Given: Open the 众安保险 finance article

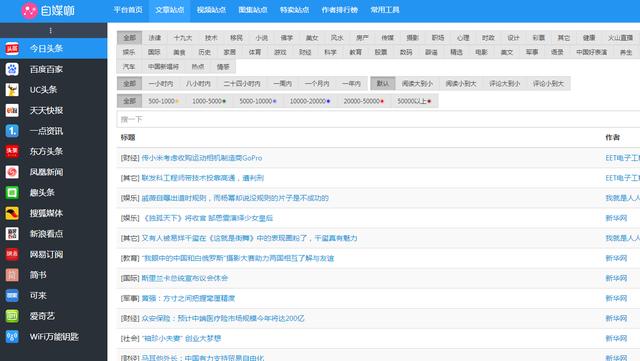Looking at the screenshot, I should pos(223,318).
